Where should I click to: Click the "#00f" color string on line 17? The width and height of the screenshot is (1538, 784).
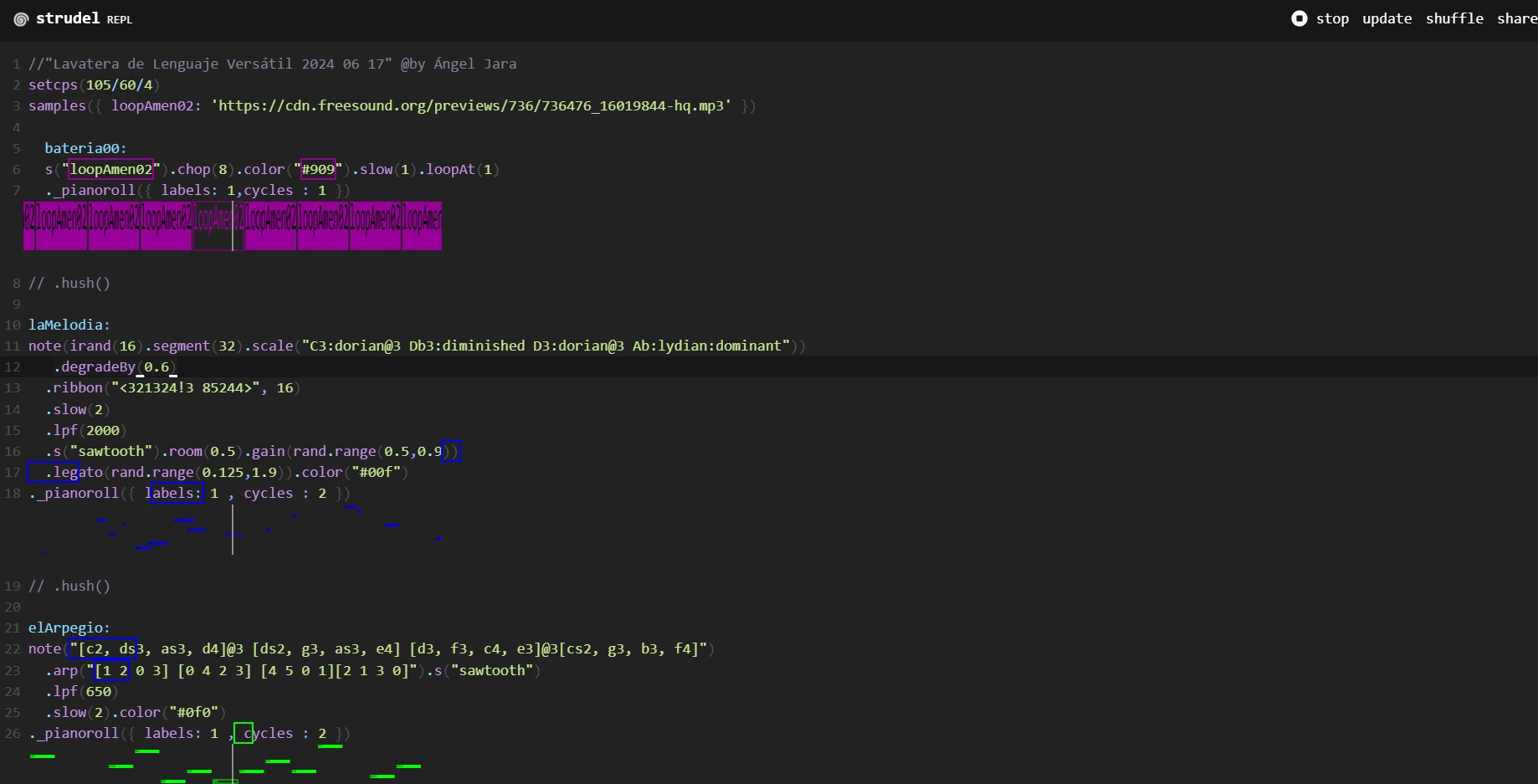[x=376, y=472]
